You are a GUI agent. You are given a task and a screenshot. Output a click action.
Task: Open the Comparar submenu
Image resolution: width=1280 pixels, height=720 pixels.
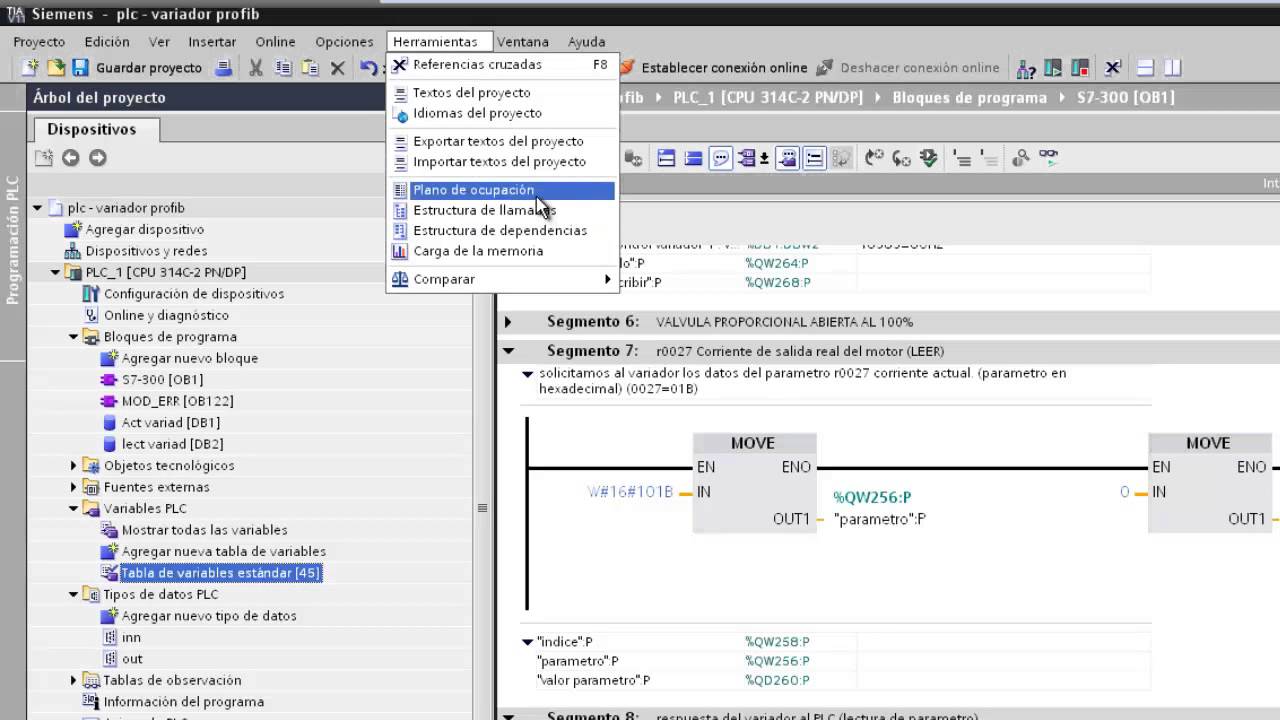tap(502, 279)
